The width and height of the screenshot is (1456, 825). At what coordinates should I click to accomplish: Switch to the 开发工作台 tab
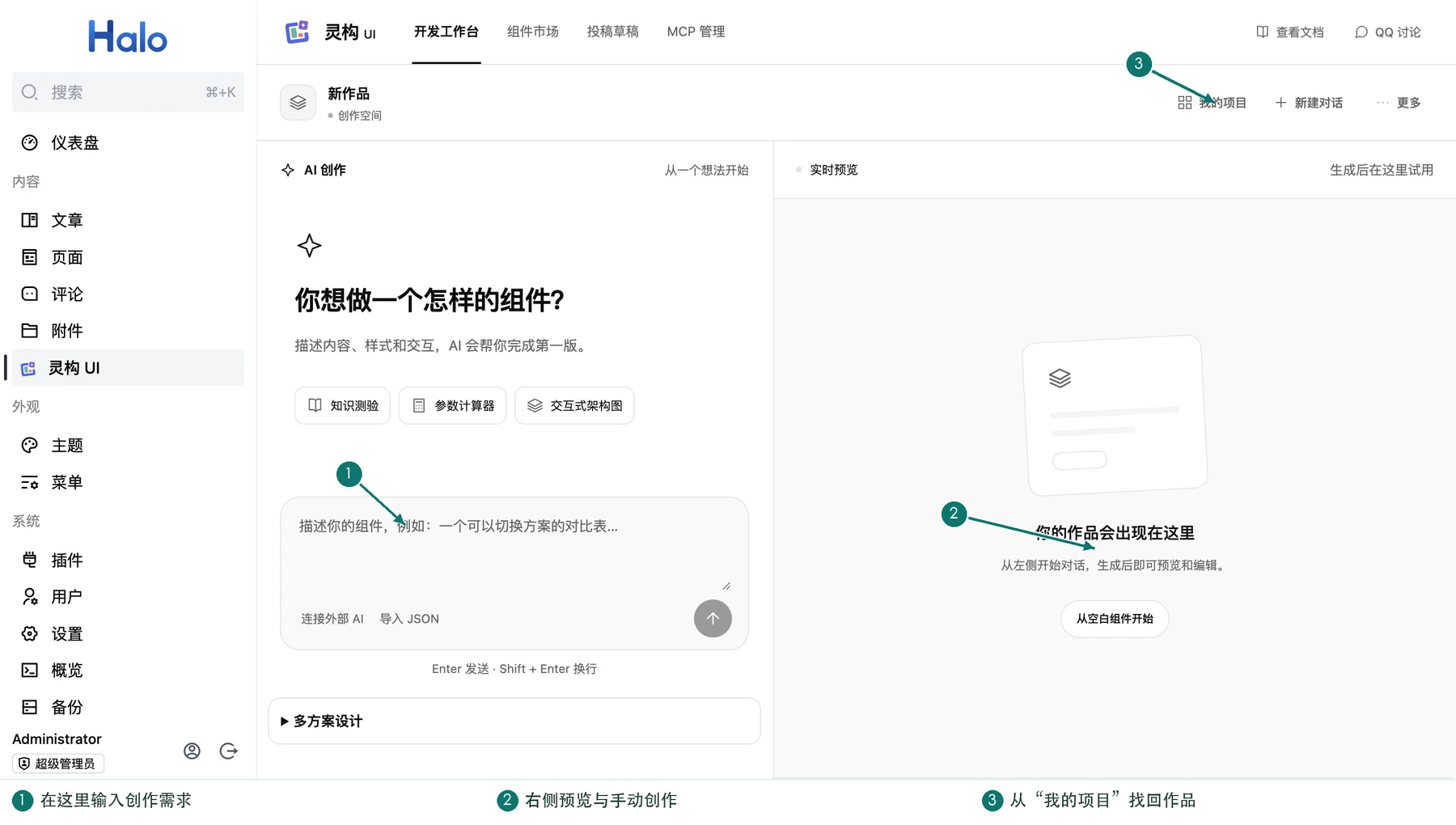click(x=447, y=32)
